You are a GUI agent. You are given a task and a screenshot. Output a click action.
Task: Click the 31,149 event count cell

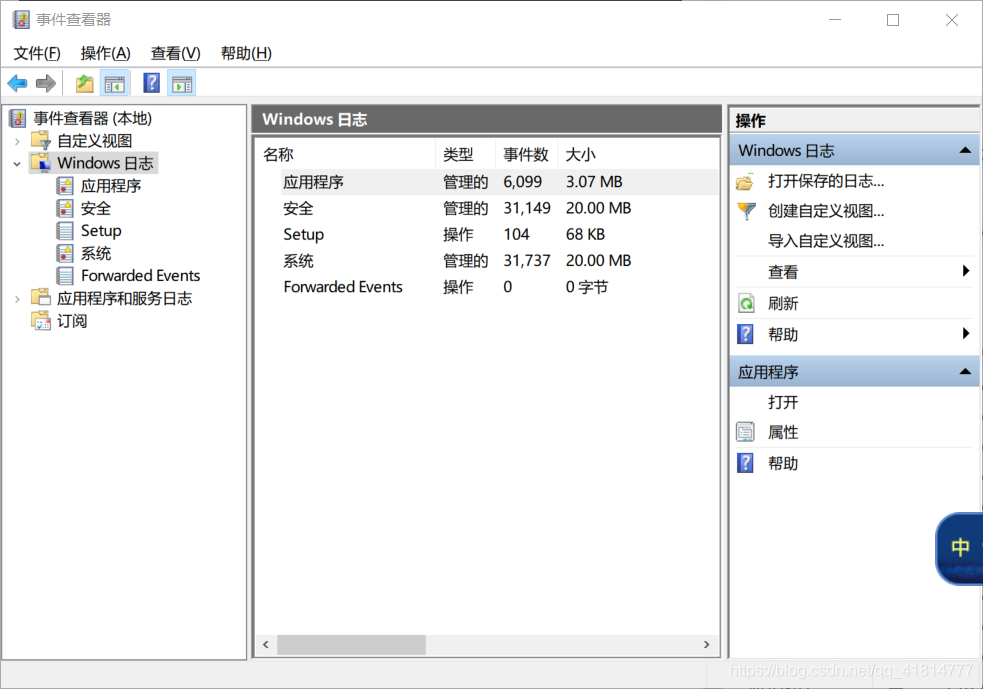[527, 208]
